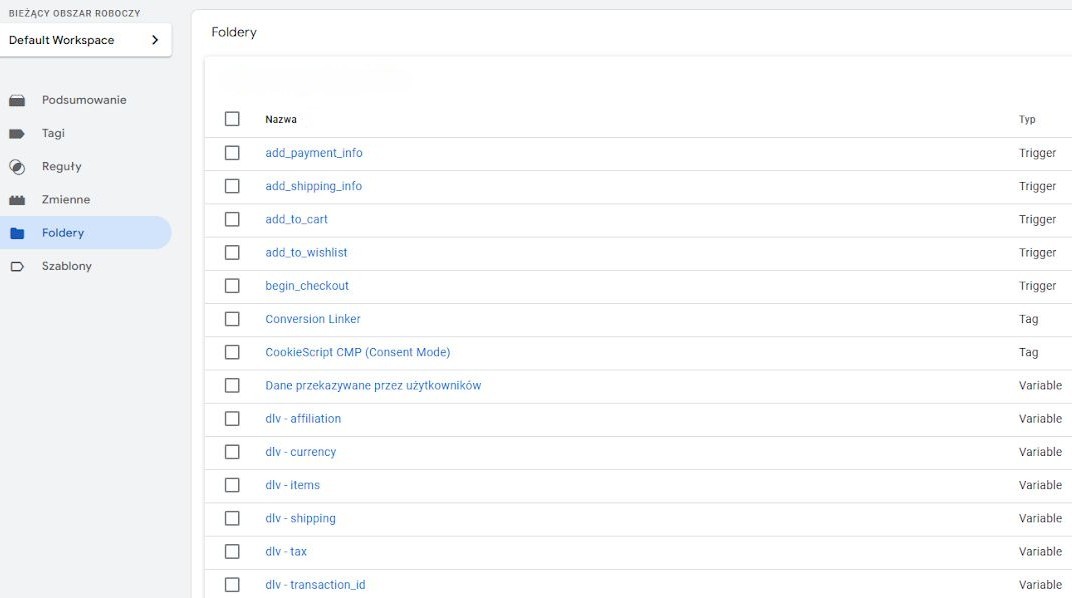Open the Conversion Linker tag

pos(312,319)
